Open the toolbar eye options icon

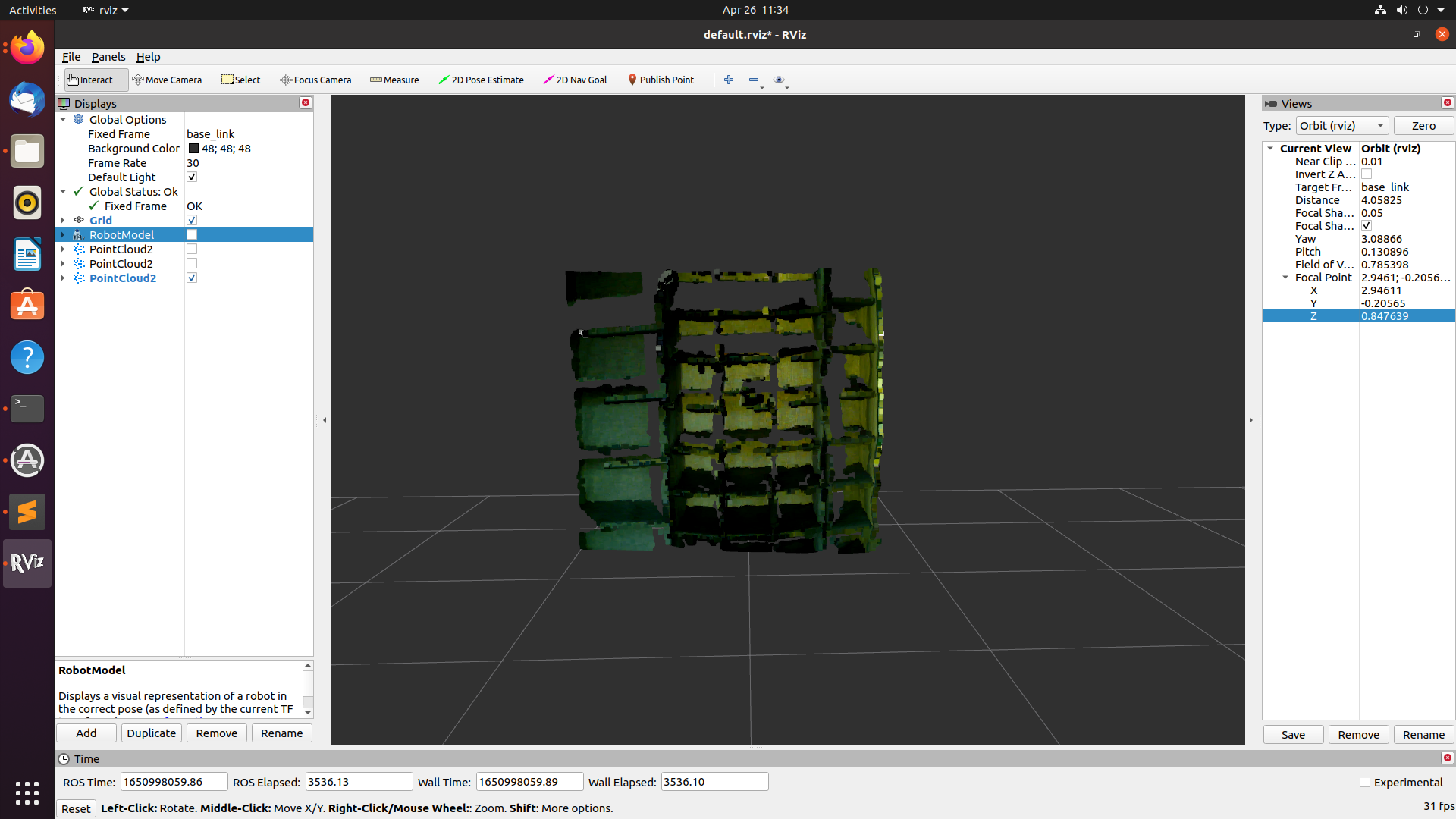(x=779, y=80)
